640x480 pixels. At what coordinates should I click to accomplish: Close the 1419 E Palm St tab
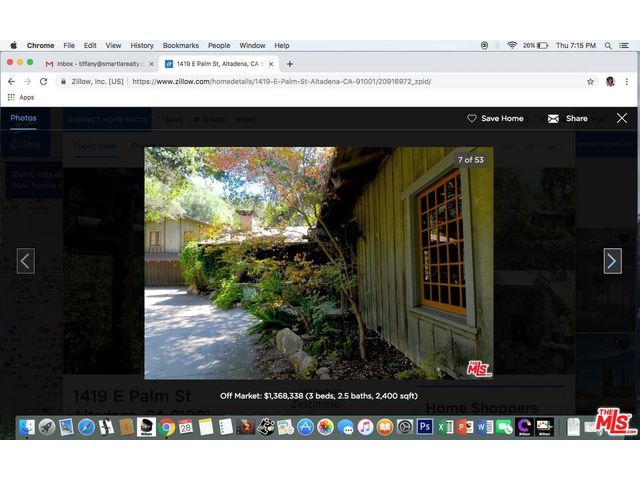coord(271,64)
